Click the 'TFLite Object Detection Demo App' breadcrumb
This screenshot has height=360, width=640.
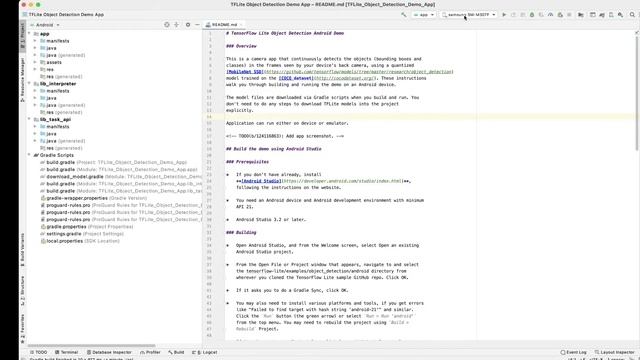[66, 15]
